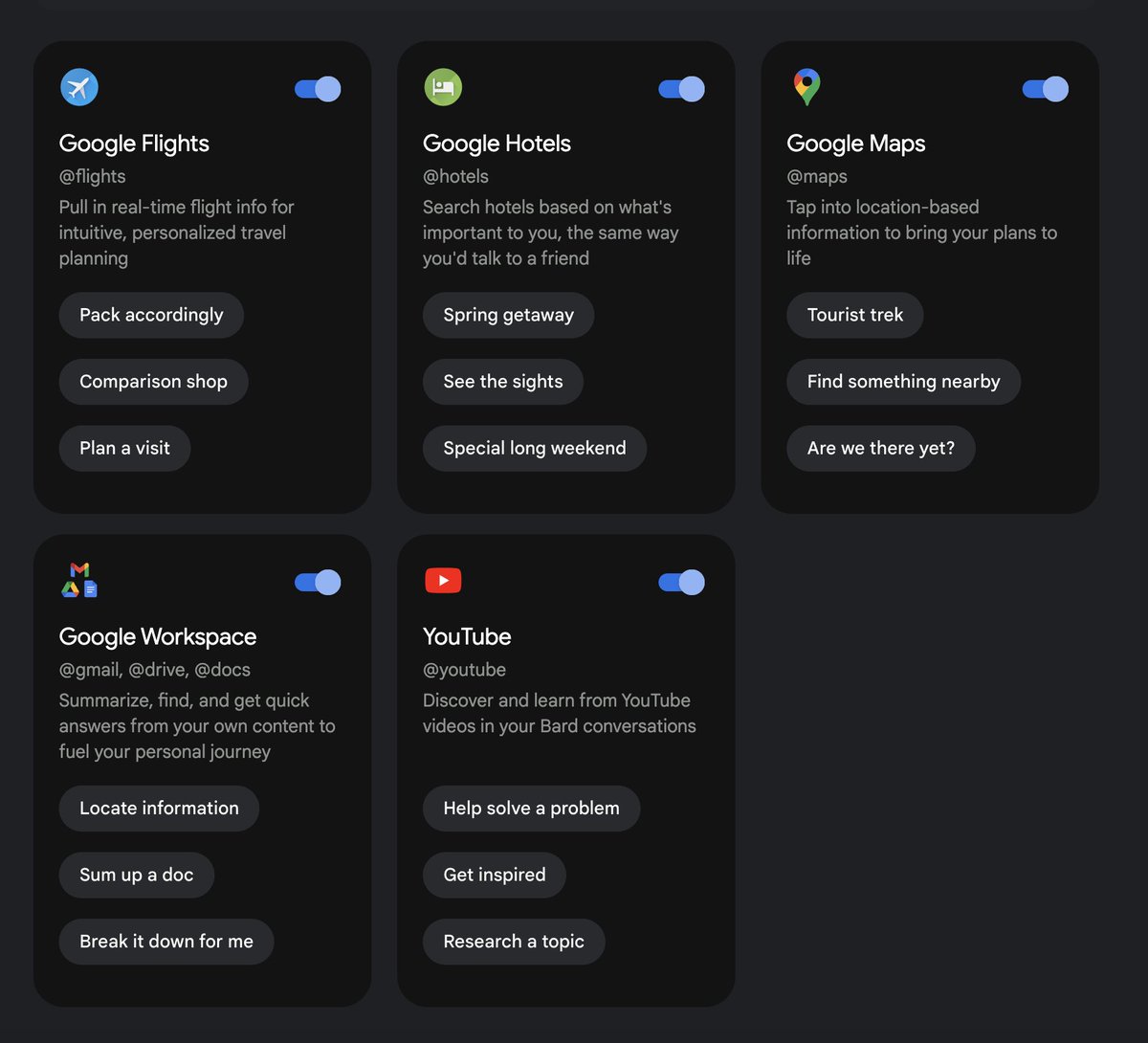Viewport: 1148px width, 1043px height.
Task: Select Find something nearby suggestion
Action: pyautogui.click(x=903, y=382)
